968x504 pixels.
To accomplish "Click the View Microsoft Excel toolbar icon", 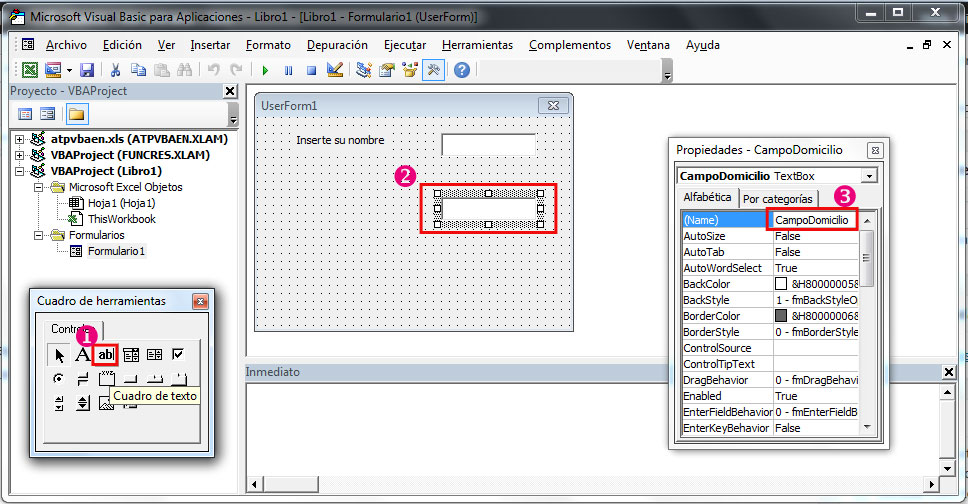I will click(x=30, y=70).
